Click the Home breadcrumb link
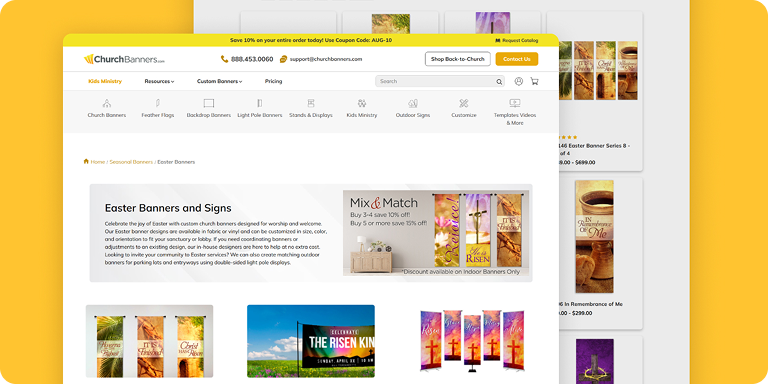 point(98,162)
